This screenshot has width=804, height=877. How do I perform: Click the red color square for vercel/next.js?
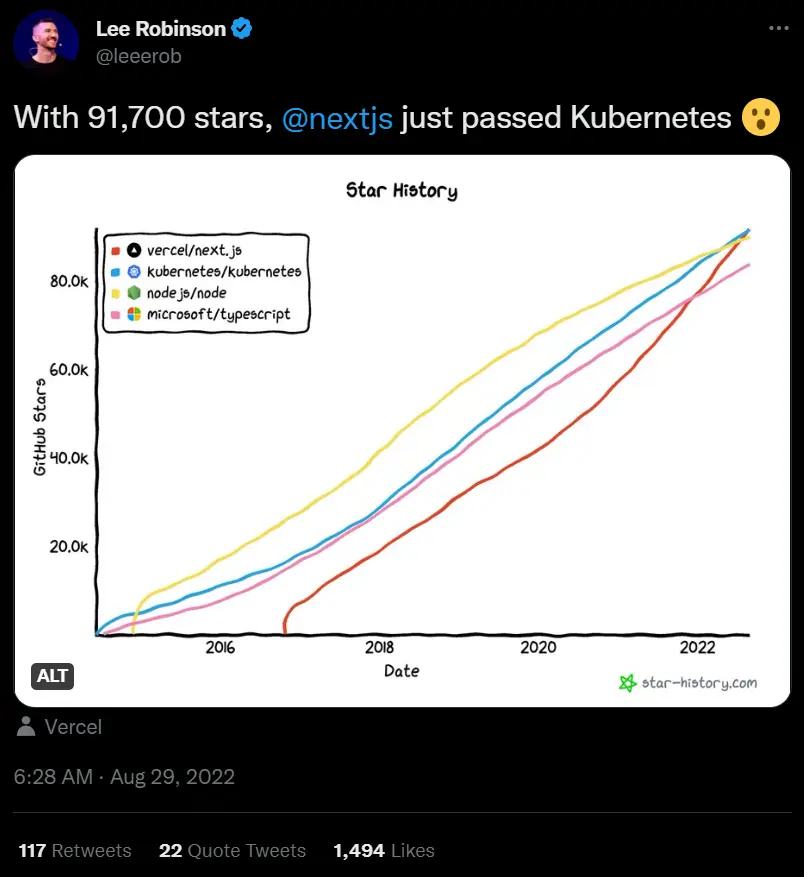coord(115,250)
